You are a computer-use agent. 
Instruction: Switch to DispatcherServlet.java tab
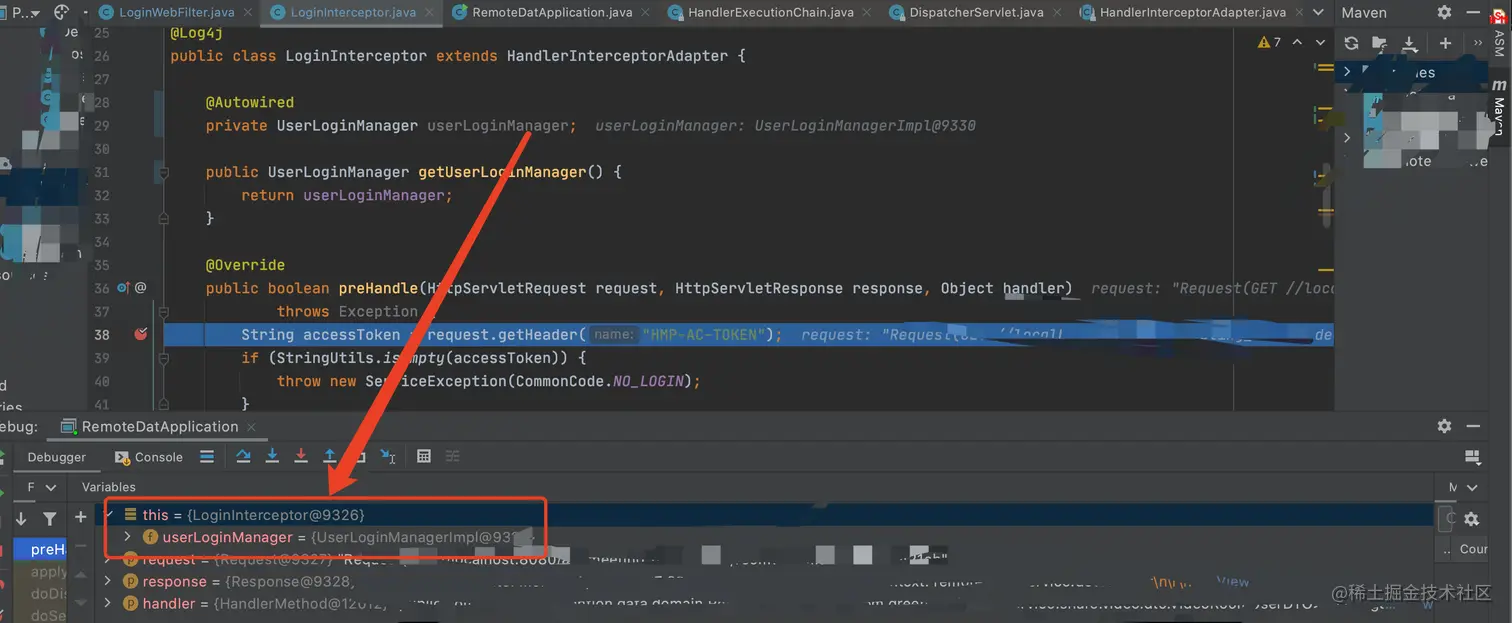pyautogui.click(x=976, y=12)
